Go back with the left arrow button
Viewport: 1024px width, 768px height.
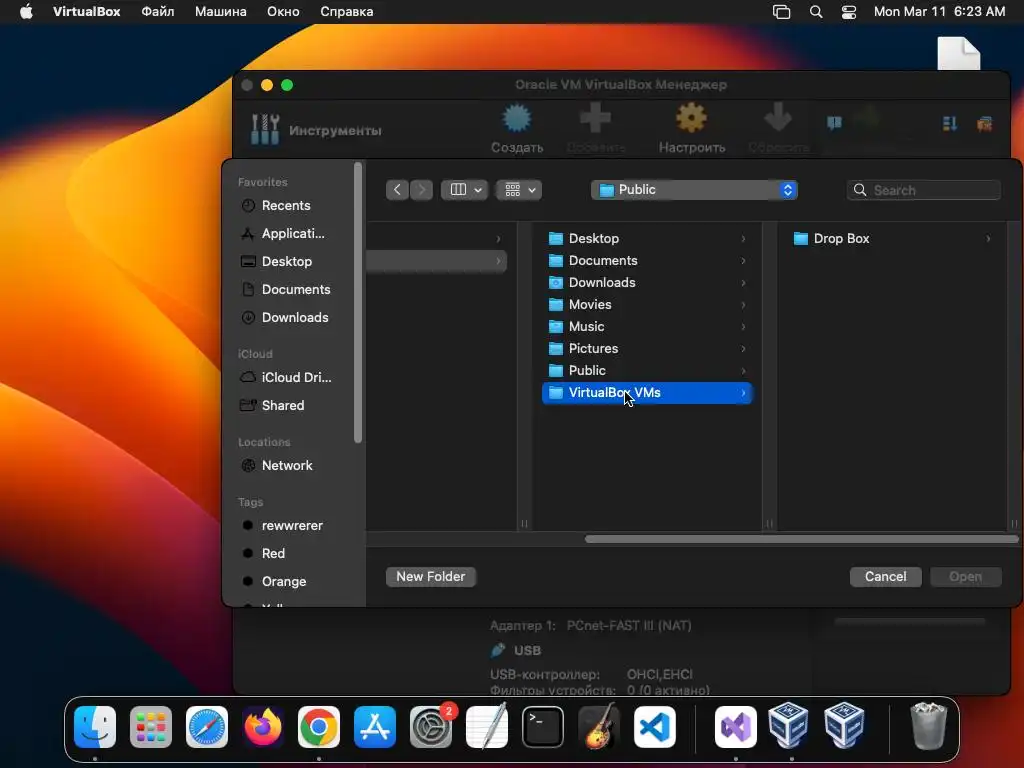[x=397, y=190]
